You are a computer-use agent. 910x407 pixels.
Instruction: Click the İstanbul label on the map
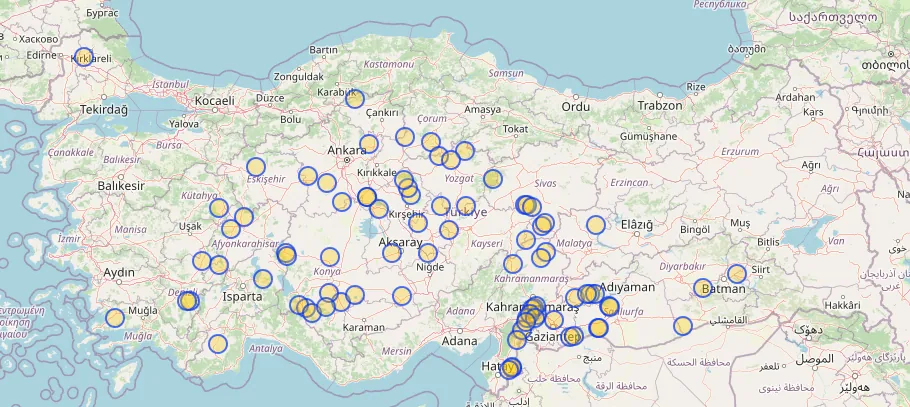pos(170,85)
